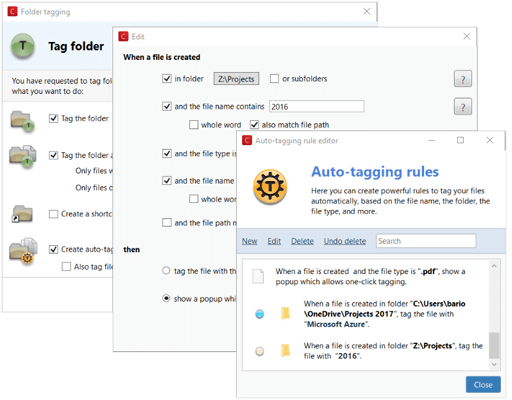The height and width of the screenshot is (400, 512).
Task: Uncheck 'also match file path' option
Action: [254, 125]
